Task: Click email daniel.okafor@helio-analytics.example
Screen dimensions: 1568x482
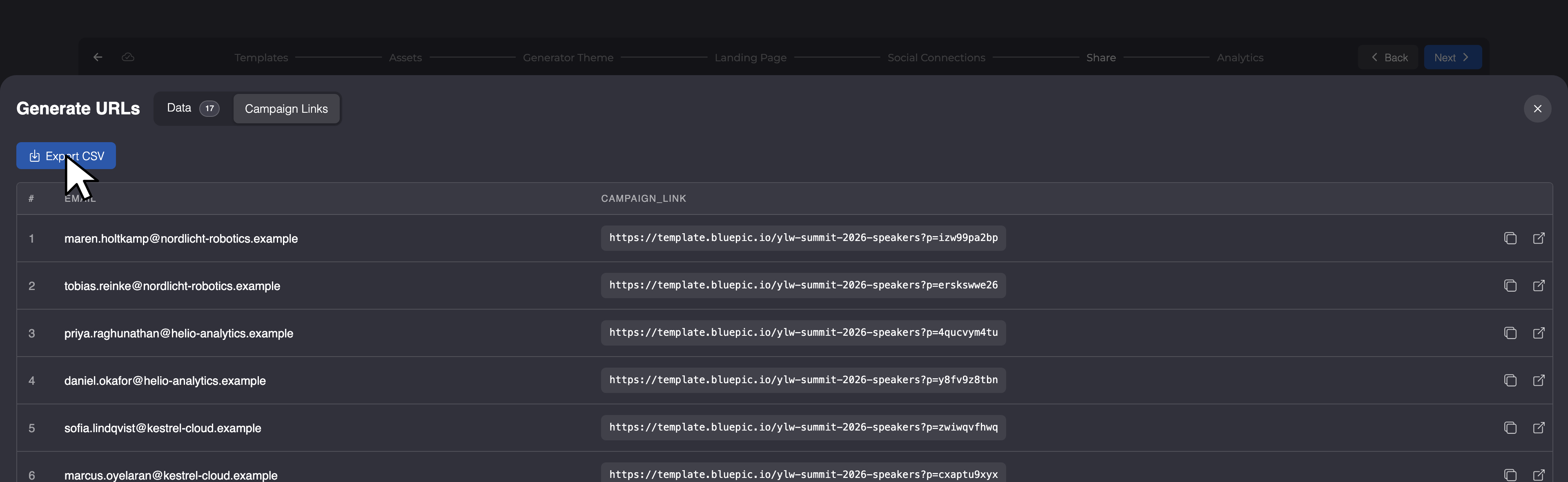Action: tap(165, 381)
